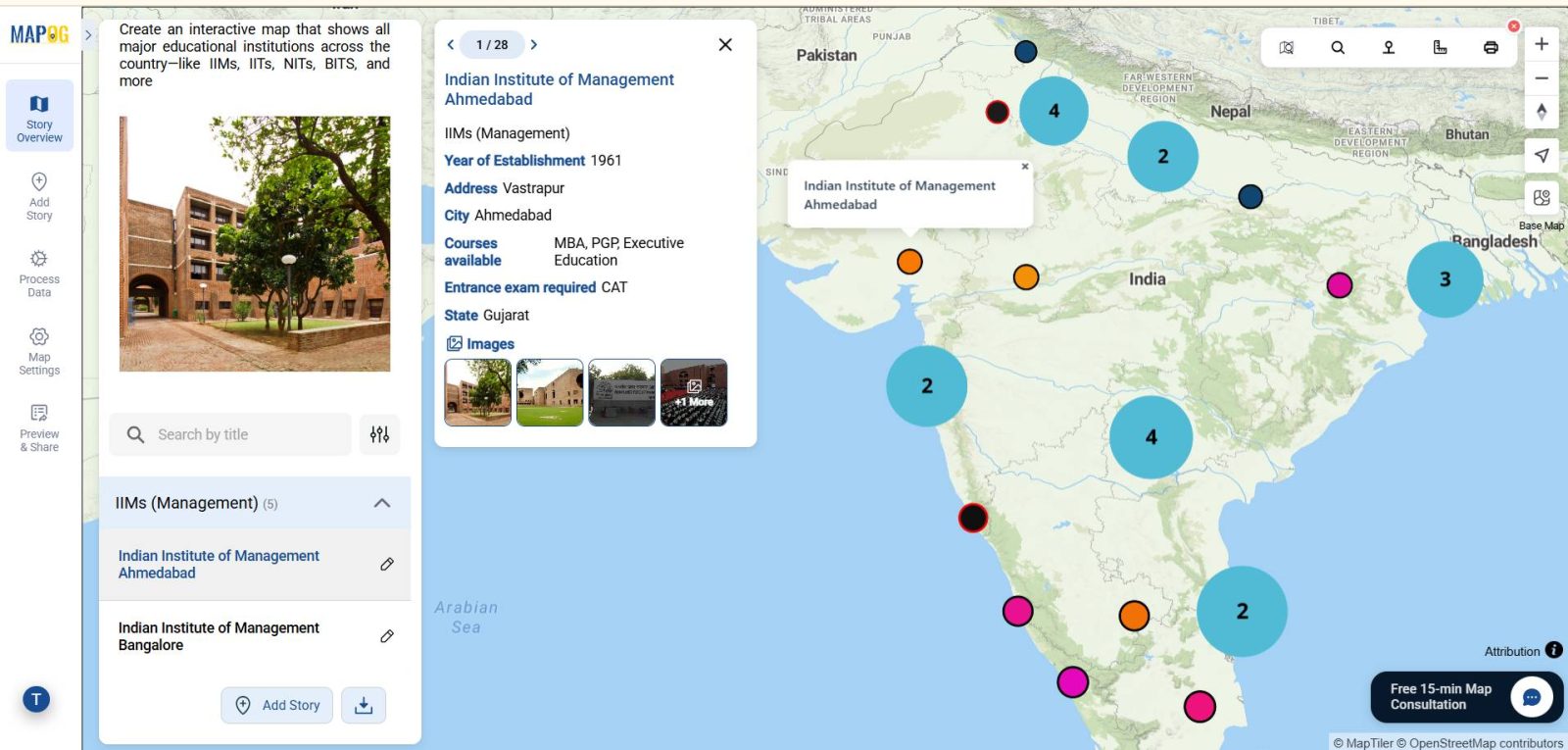Click the chat bubble icon in consultation widget
The image size is (1568, 750).
1532,697
